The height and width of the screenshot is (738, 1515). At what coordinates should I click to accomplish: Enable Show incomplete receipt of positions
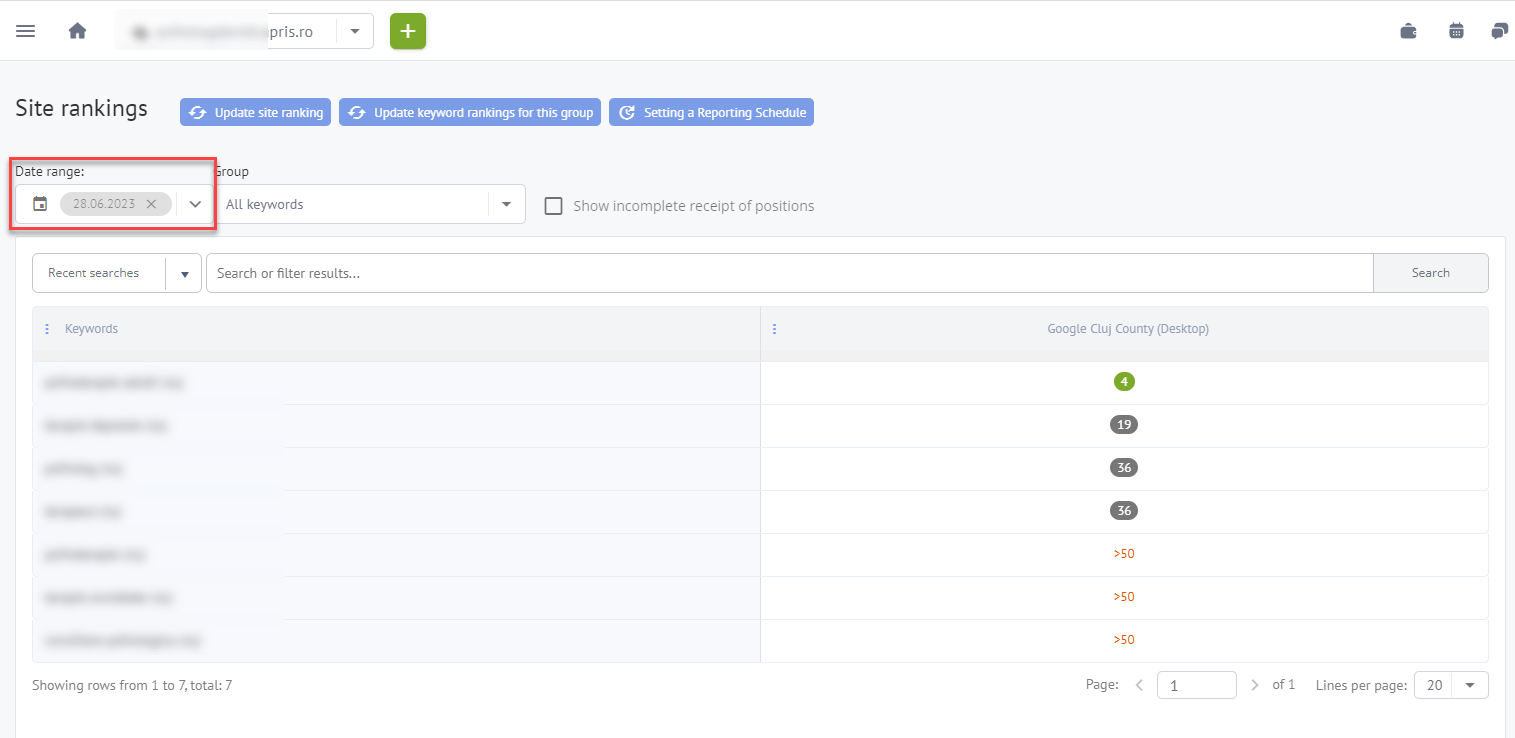click(553, 206)
